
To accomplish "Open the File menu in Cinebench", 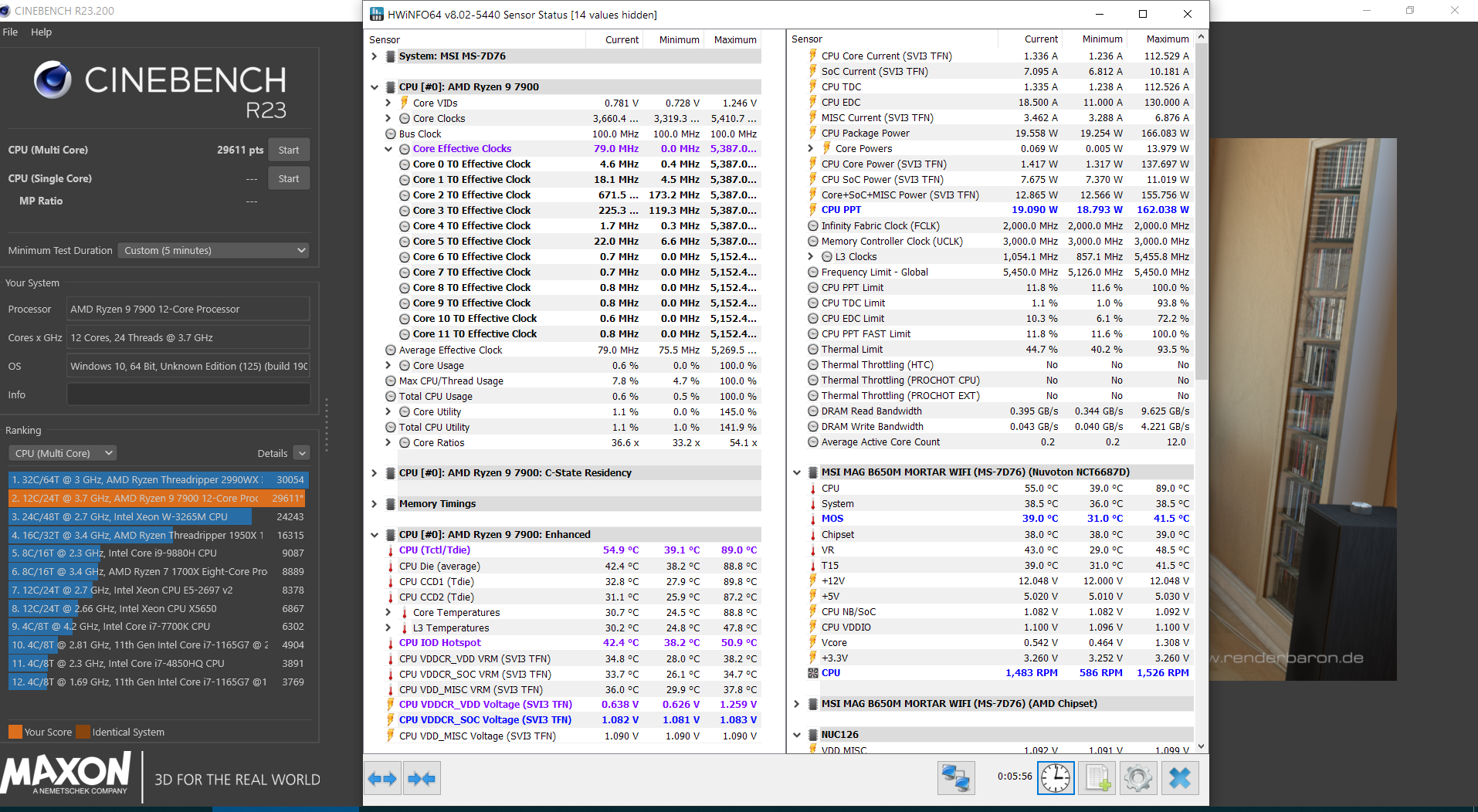I will pyautogui.click(x=11, y=32).
